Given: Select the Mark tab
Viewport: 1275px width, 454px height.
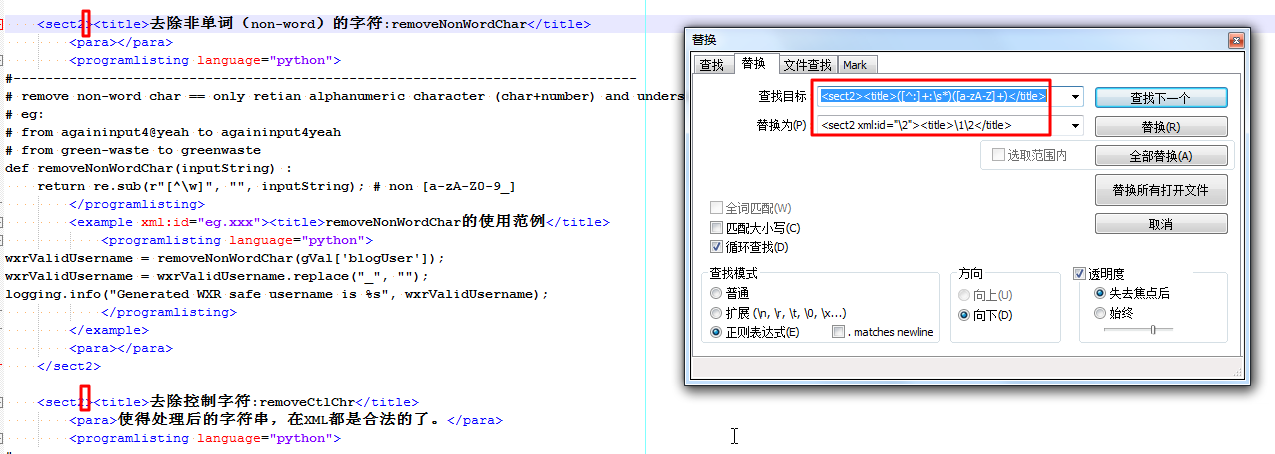Looking at the screenshot, I should (x=855, y=65).
